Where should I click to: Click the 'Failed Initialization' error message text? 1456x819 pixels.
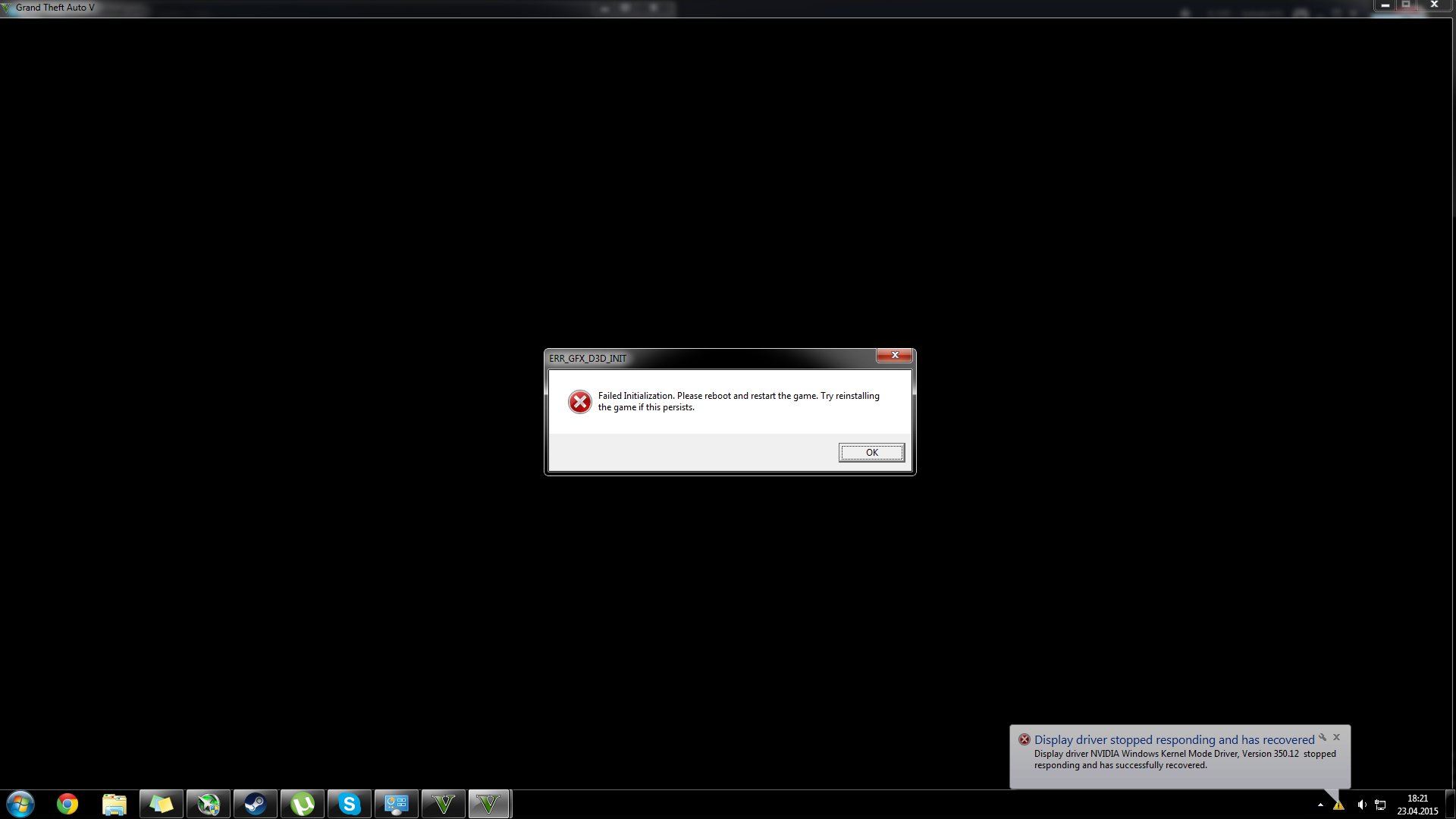(x=739, y=401)
